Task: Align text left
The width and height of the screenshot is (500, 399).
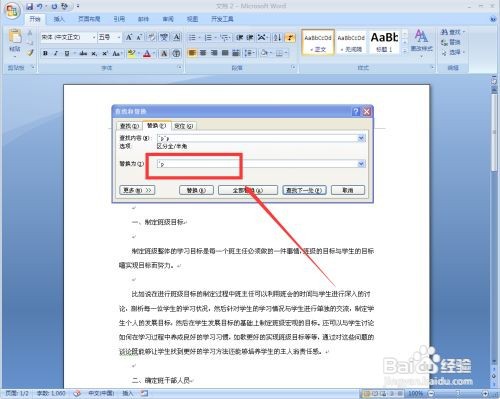Action: [192, 53]
